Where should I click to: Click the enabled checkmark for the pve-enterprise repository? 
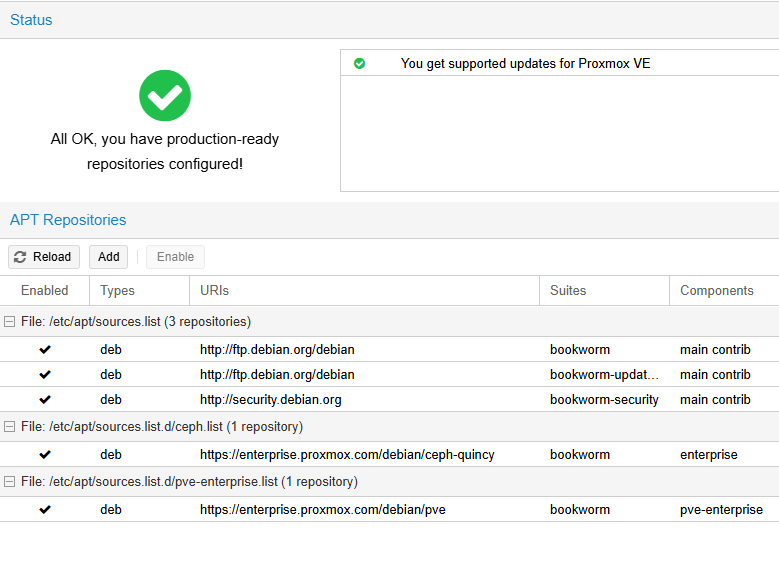click(45, 509)
